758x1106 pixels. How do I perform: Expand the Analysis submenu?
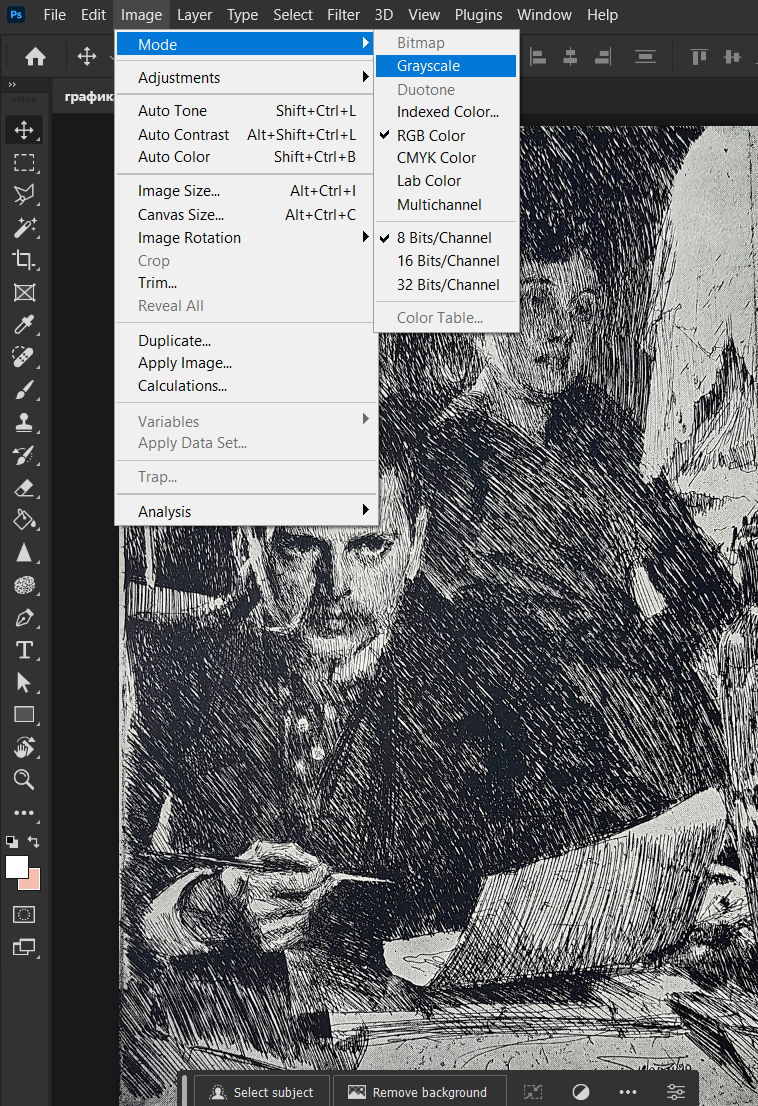pyautogui.click(x=245, y=511)
